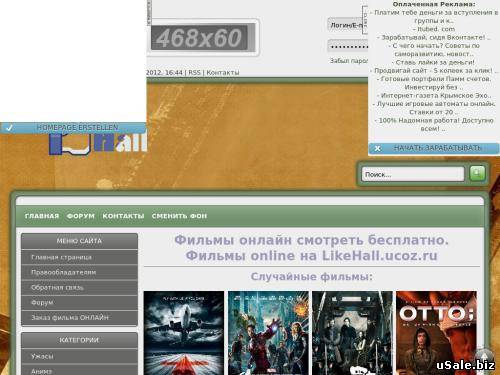The width and height of the screenshot is (500, 375).
Task: Open the OTTO movie poster thumbnail
Action: click(x=436, y=333)
